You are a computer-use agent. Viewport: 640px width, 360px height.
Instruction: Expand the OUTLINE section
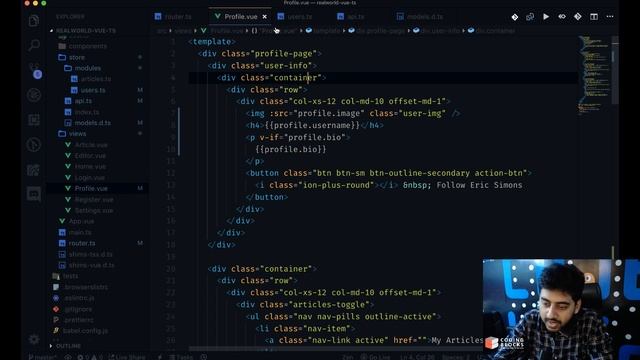[65, 346]
